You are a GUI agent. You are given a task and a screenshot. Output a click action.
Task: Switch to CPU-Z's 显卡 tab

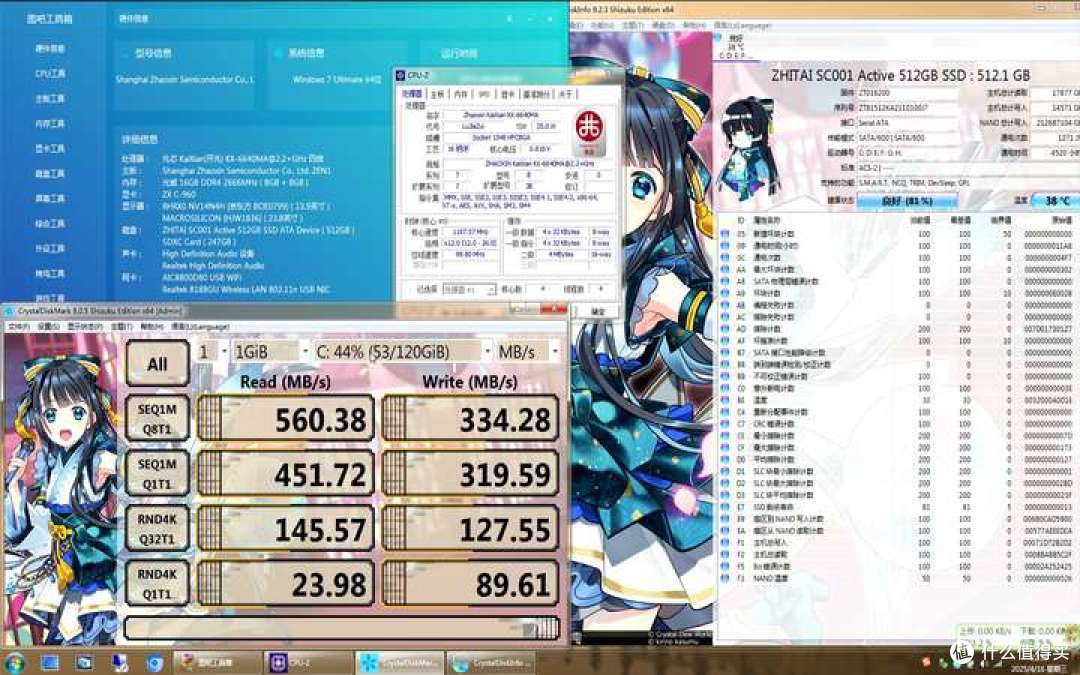click(x=508, y=94)
